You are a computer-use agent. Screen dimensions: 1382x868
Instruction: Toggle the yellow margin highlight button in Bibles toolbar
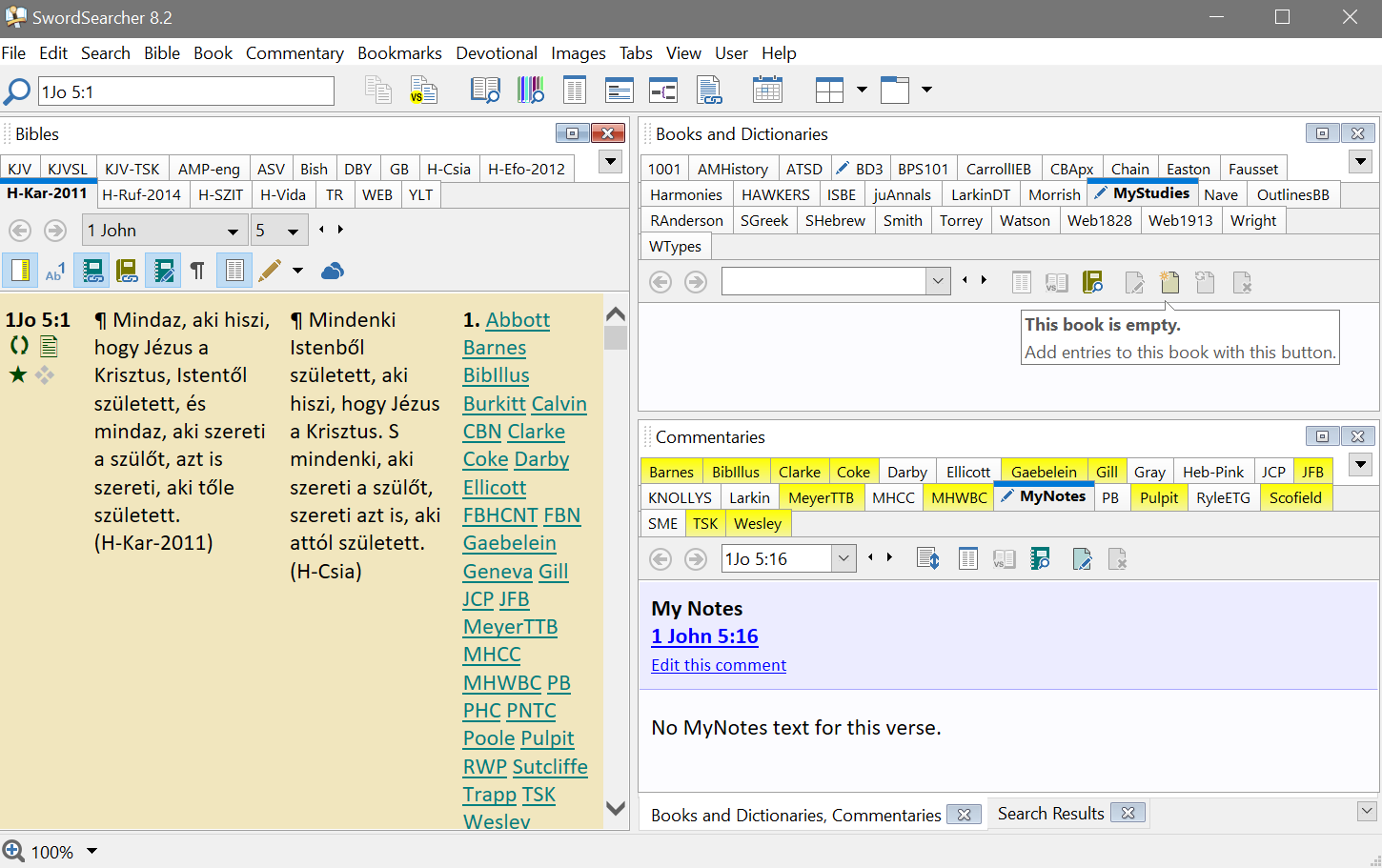point(20,271)
